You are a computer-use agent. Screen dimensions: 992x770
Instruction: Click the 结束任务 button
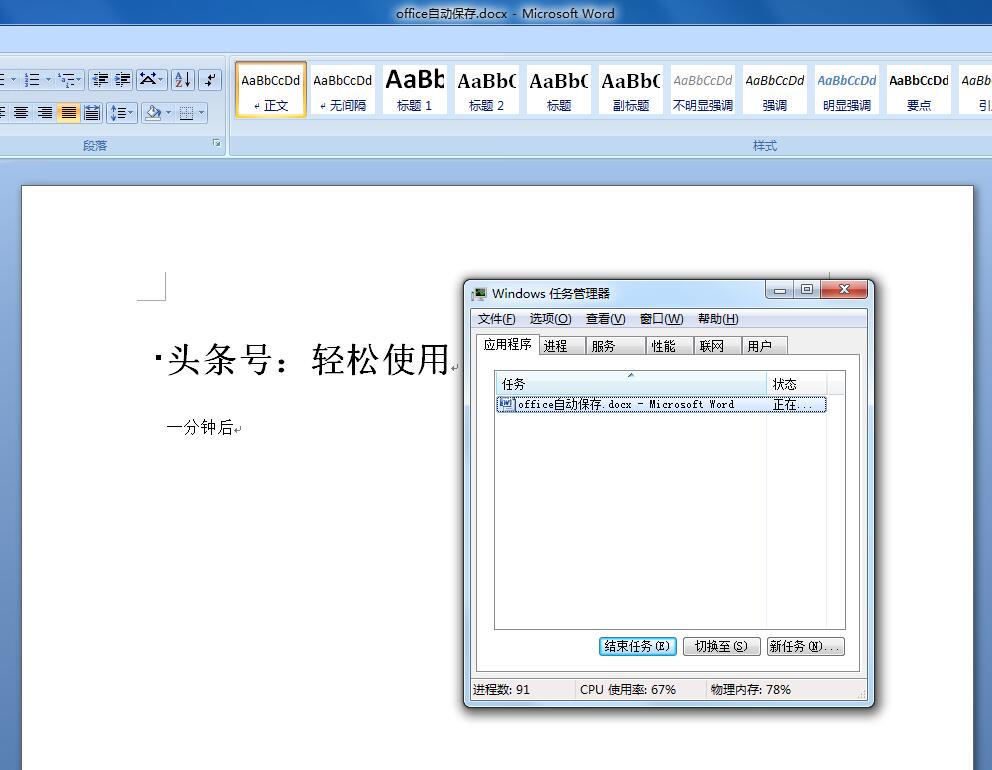(637, 646)
